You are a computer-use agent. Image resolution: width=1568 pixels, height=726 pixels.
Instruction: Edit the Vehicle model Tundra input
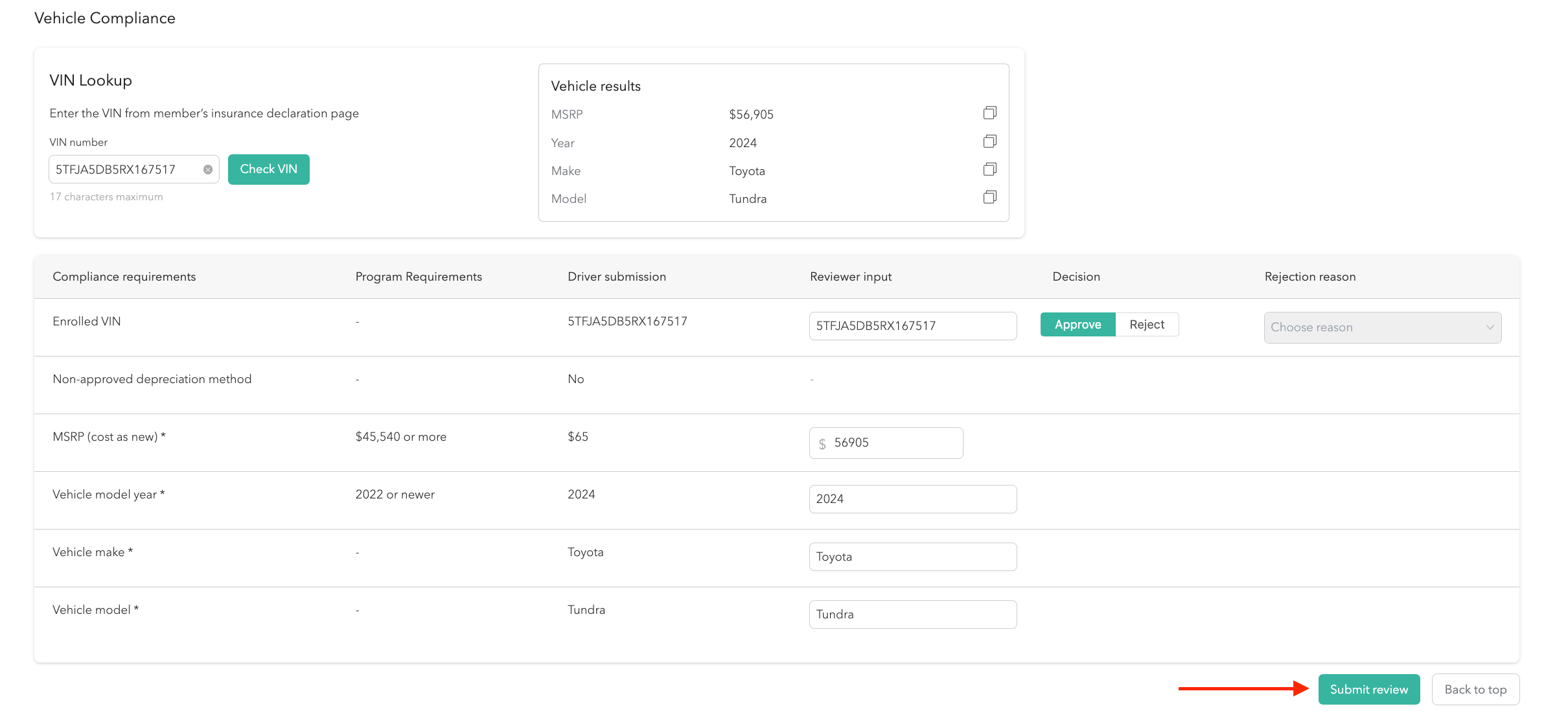point(912,615)
